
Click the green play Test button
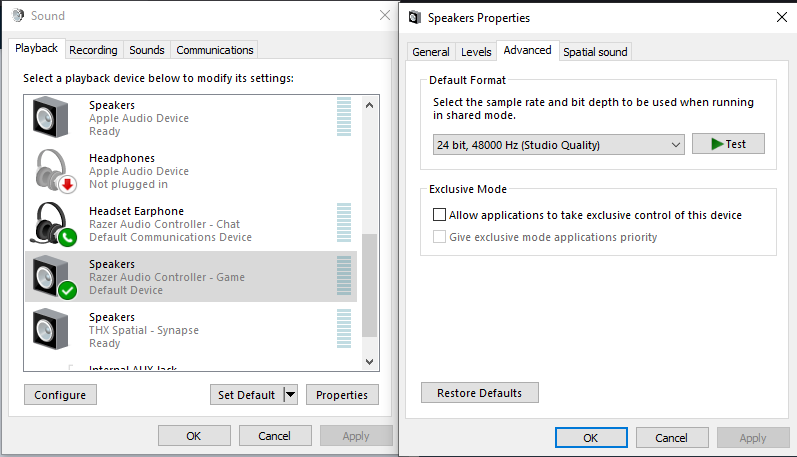click(728, 144)
